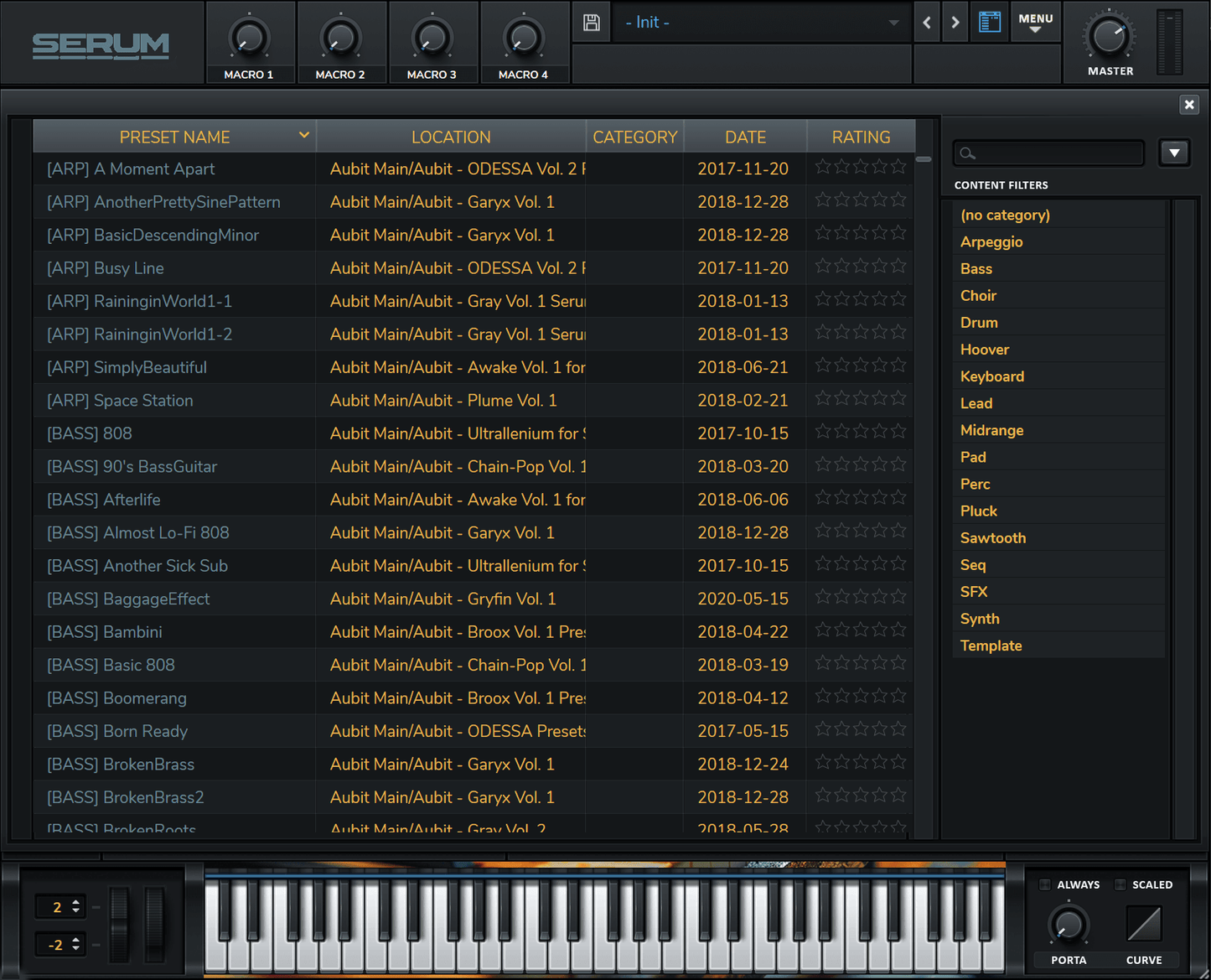Rate [ARP] A Moment Apart five stars
Screen dimensions: 1211x980
coord(898,166)
